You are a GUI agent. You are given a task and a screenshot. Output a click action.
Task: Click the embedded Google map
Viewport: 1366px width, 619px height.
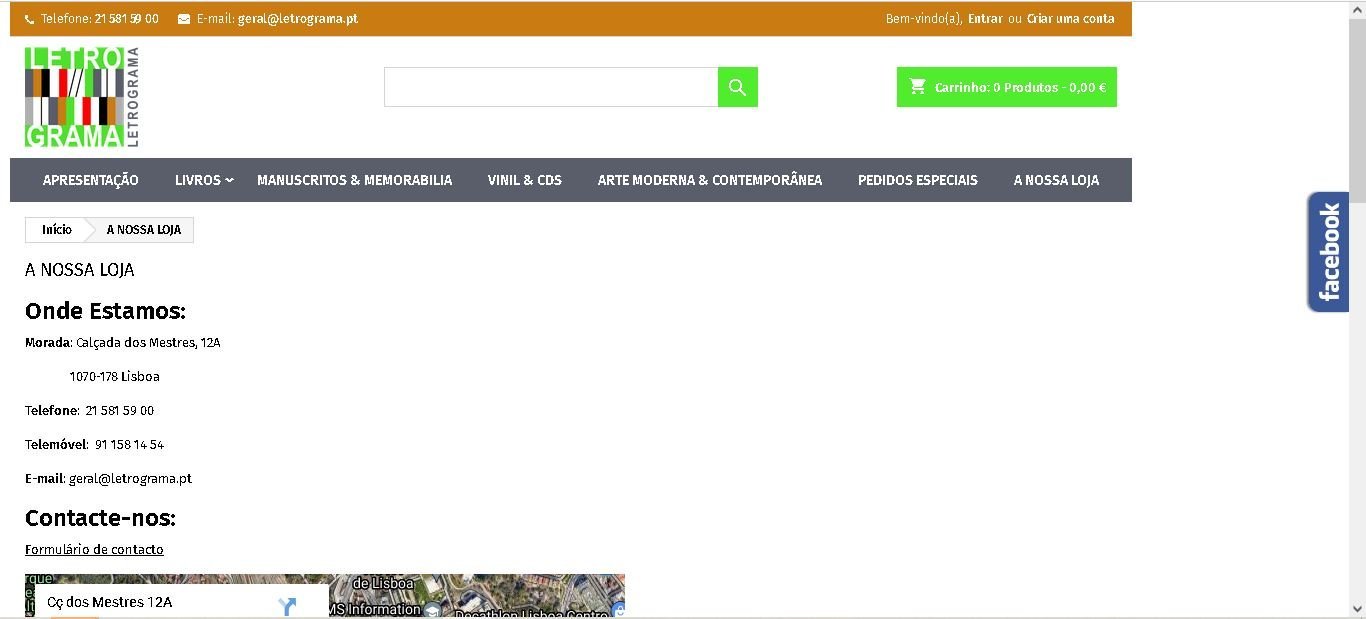[x=325, y=595]
